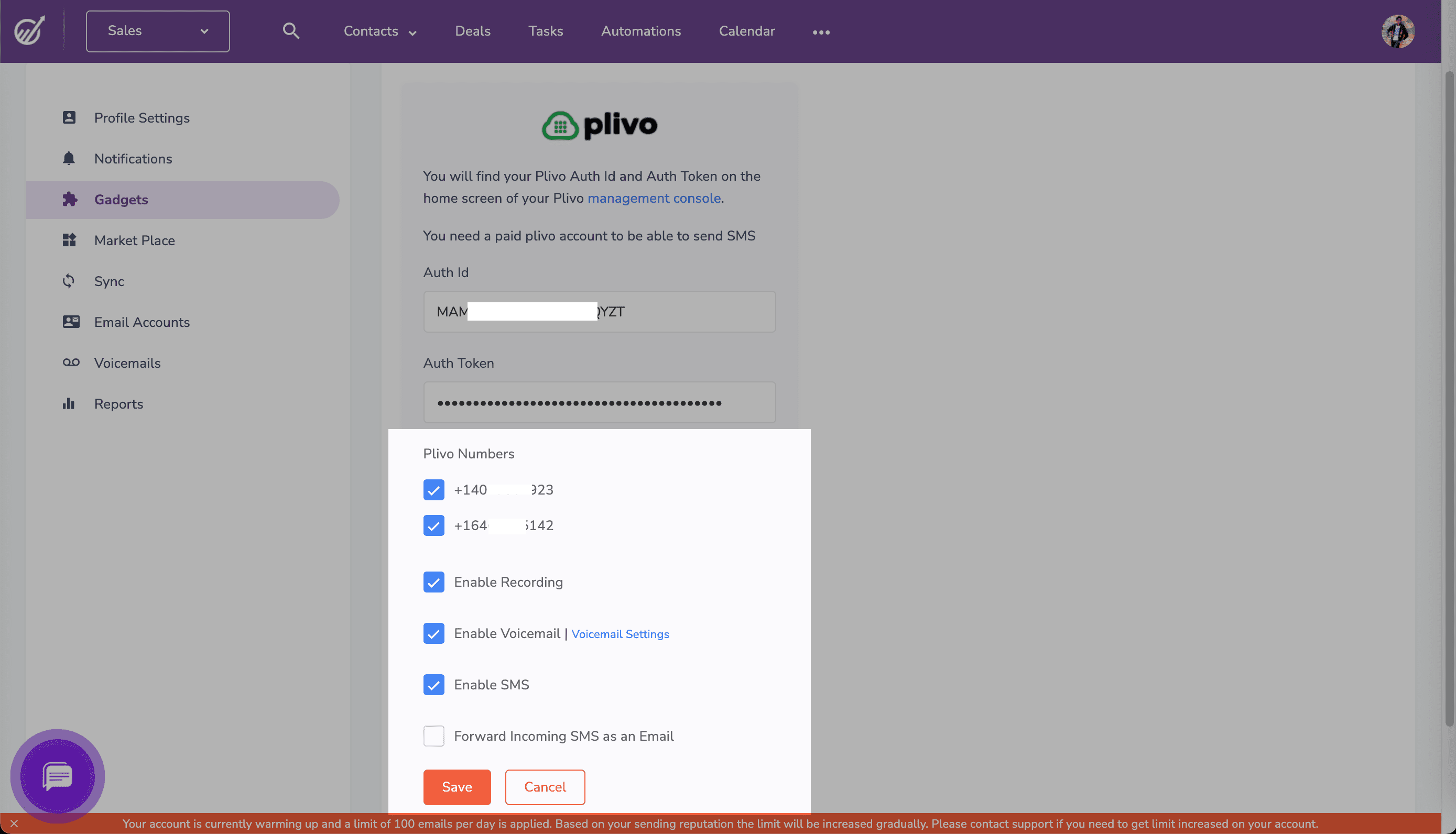The width and height of the screenshot is (1456, 834).
Task: Select the Deals tab
Action: [472, 31]
